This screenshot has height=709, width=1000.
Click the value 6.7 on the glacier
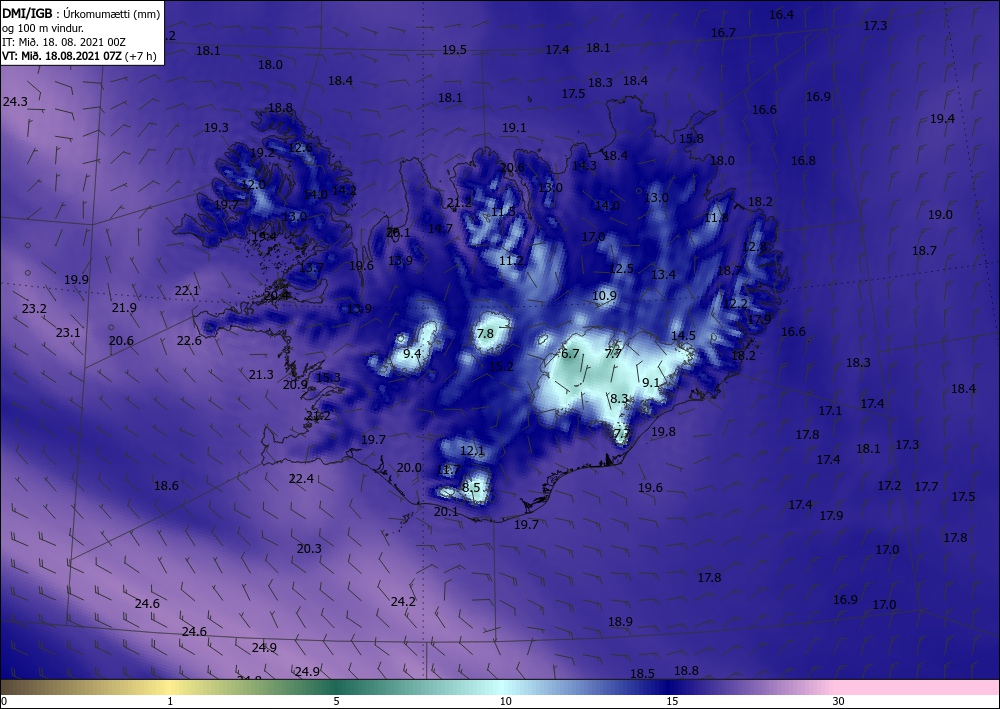pos(570,353)
